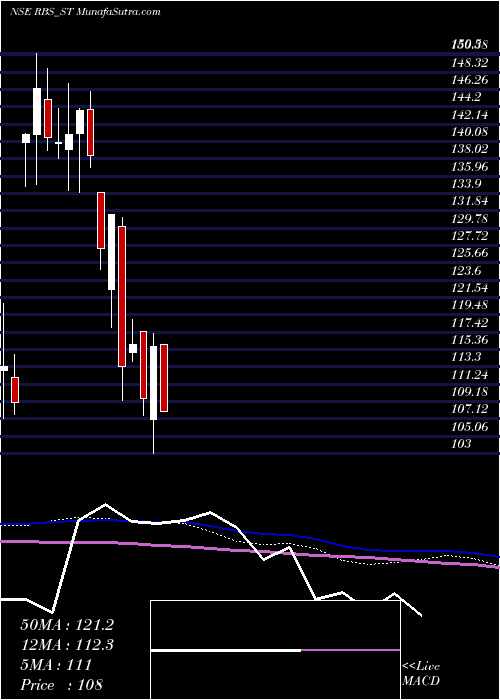Image resolution: width=500 pixels, height=700 pixels.
Task: Click the 129.78 price axis label
Action: pos(469,219)
